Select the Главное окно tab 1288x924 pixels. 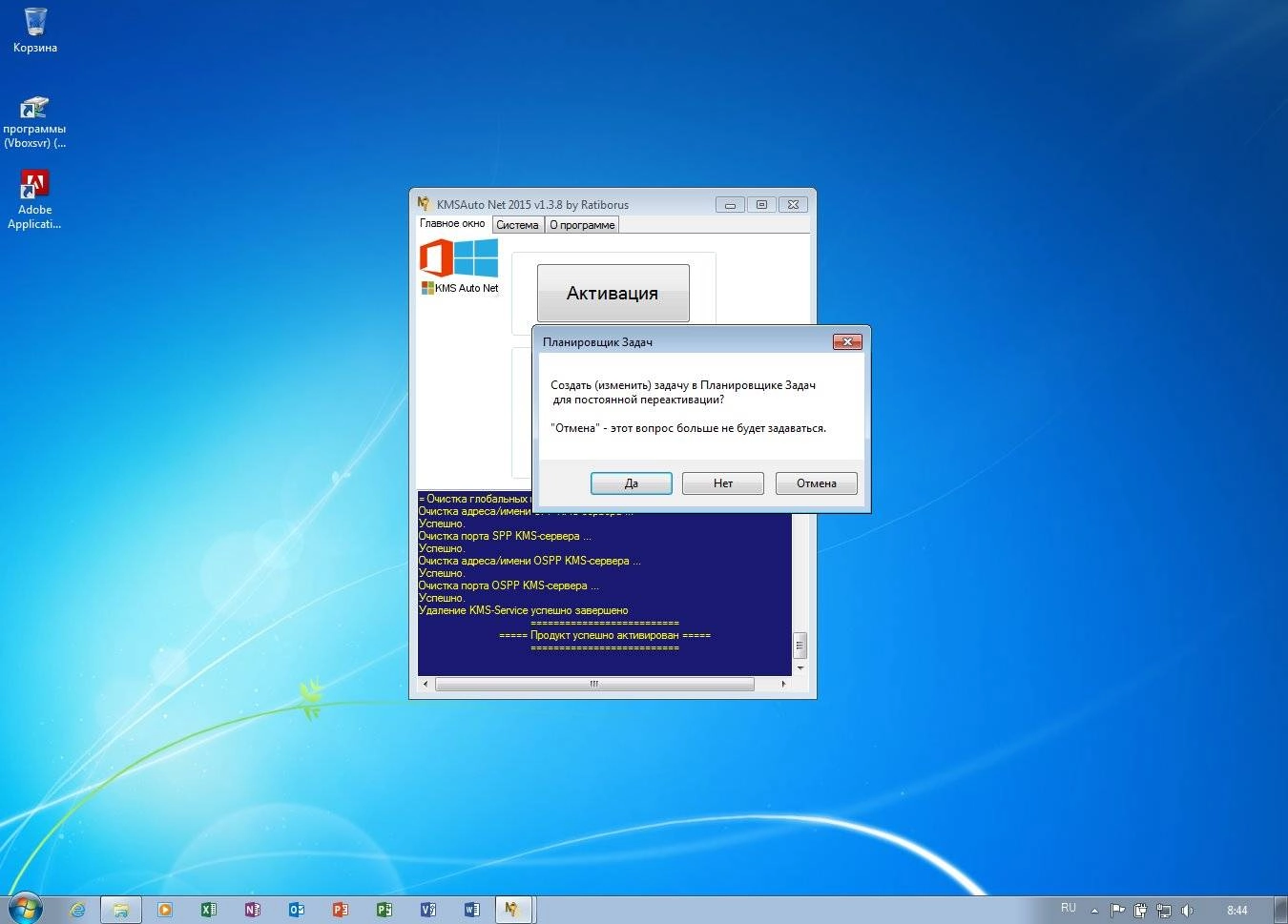click(452, 223)
